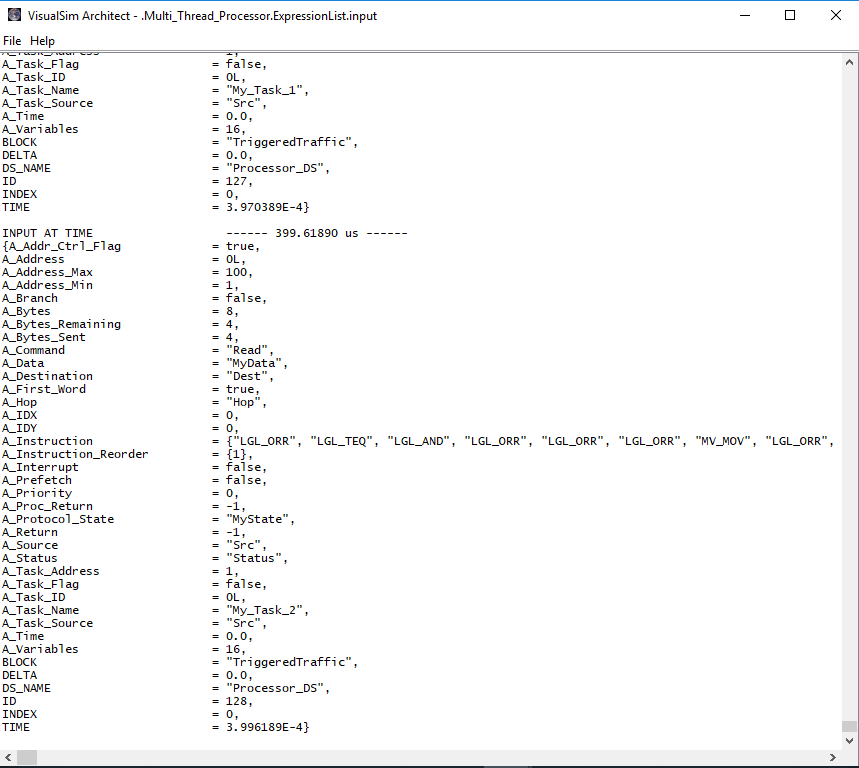Click the vertical scrollbar down arrow

849,741
